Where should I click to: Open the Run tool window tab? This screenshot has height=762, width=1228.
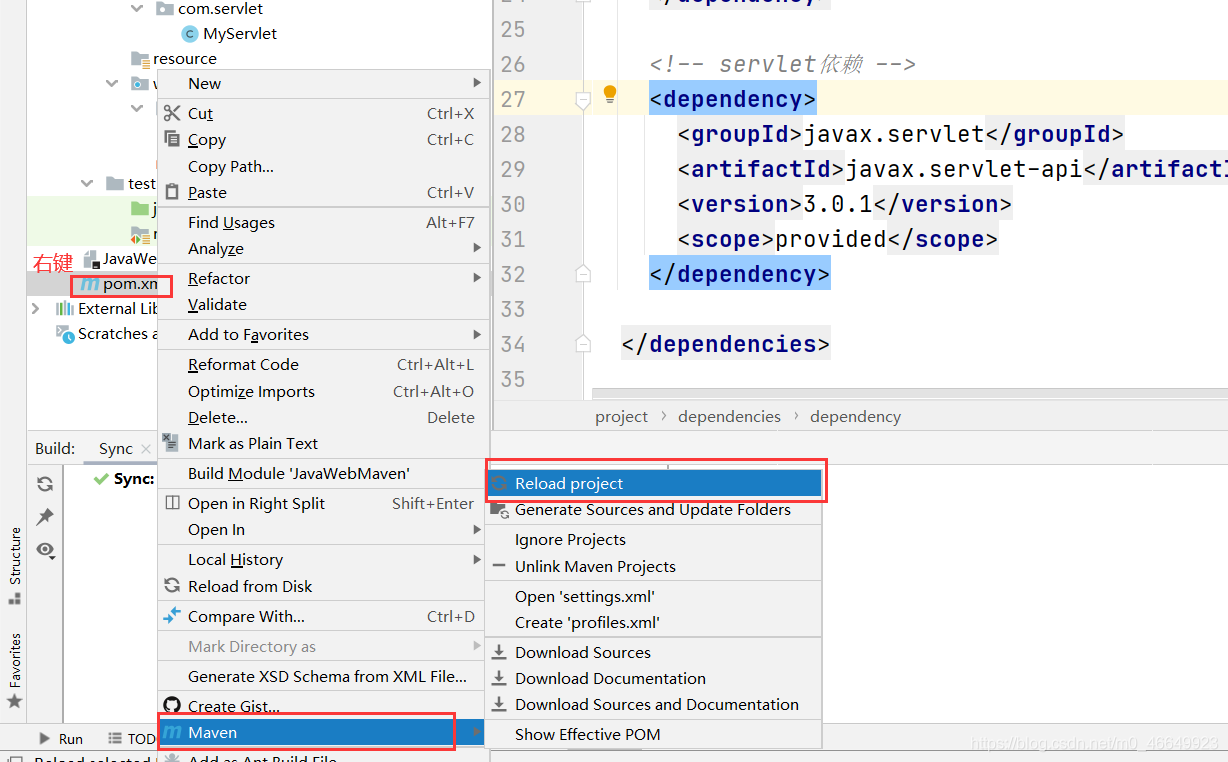pyautogui.click(x=61, y=739)
